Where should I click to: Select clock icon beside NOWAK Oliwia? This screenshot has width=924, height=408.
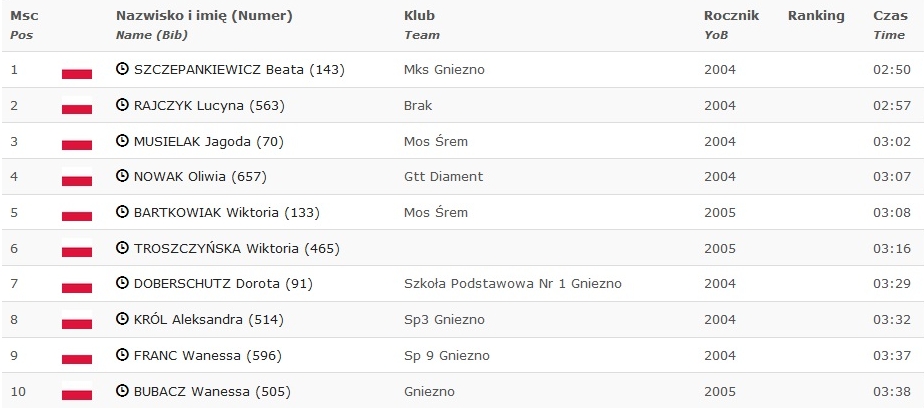pyautogui.click(x=122, y=176)
